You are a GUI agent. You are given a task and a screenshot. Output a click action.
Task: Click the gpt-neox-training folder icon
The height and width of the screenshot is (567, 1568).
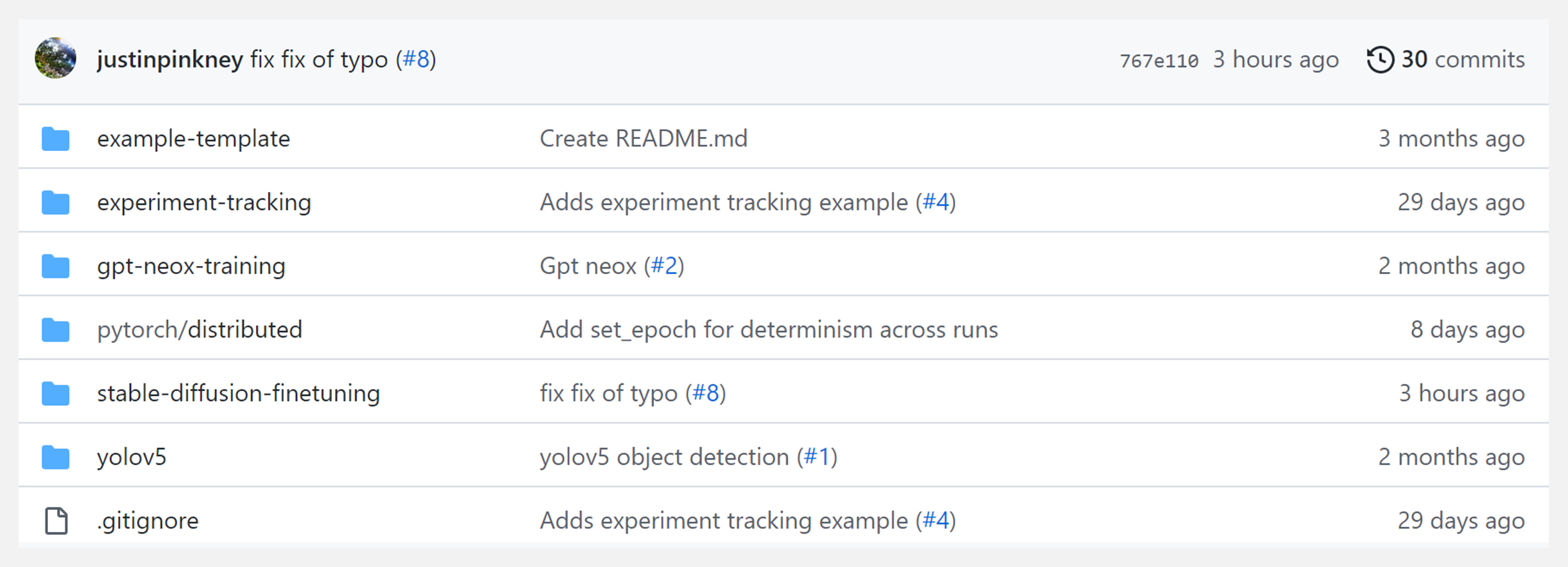point(56,266)
